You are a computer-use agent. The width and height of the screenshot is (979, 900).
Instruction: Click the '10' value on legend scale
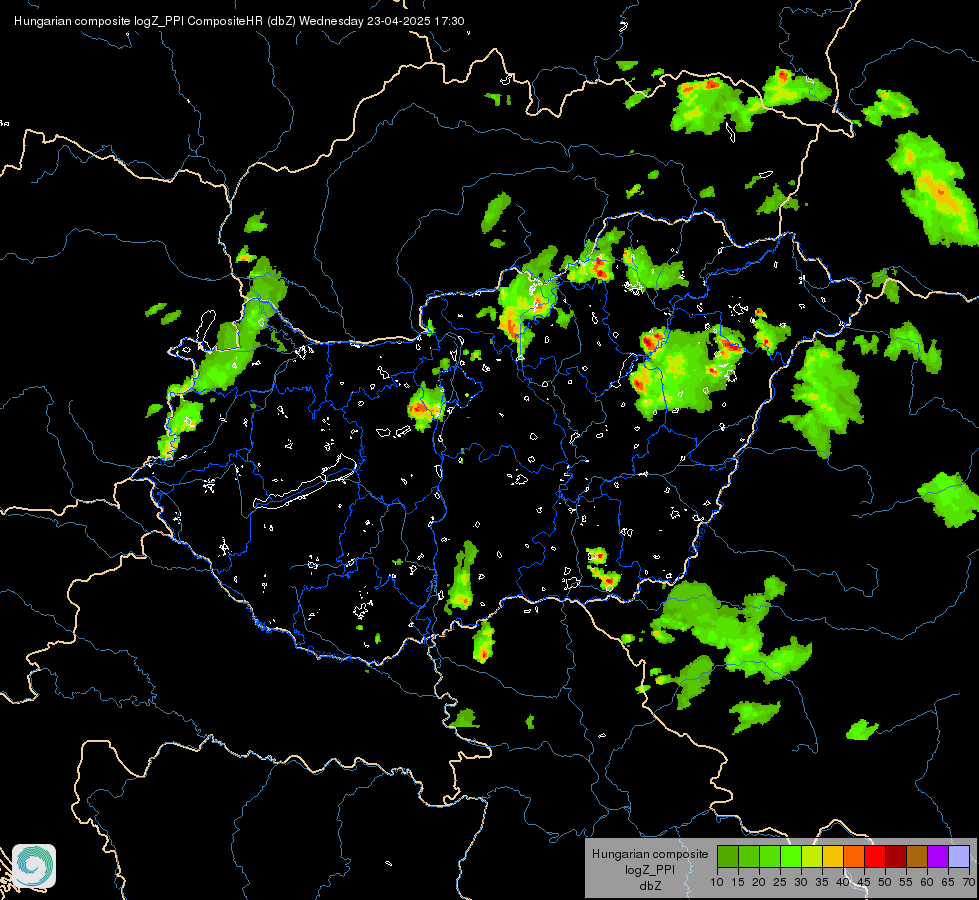717,882
